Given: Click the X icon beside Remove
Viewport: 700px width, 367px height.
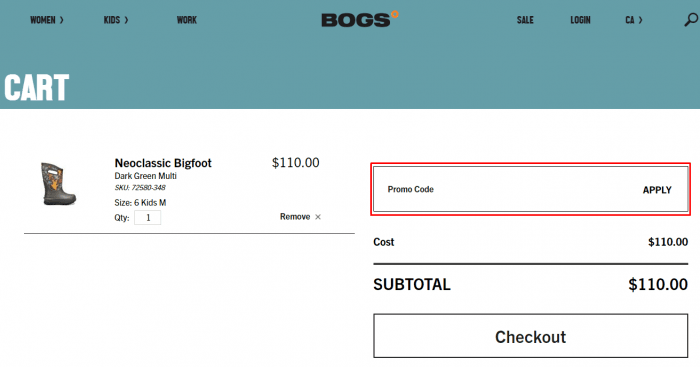Looking at the screenshot, I should point(318,217).
